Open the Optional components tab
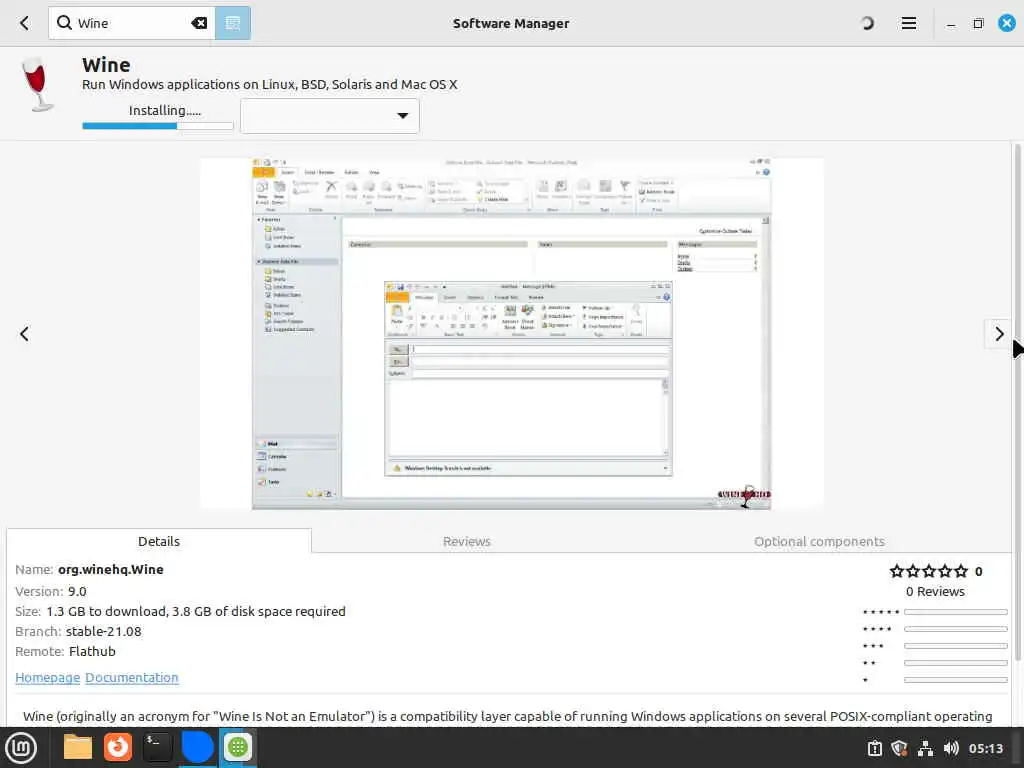 click(819, 541)
